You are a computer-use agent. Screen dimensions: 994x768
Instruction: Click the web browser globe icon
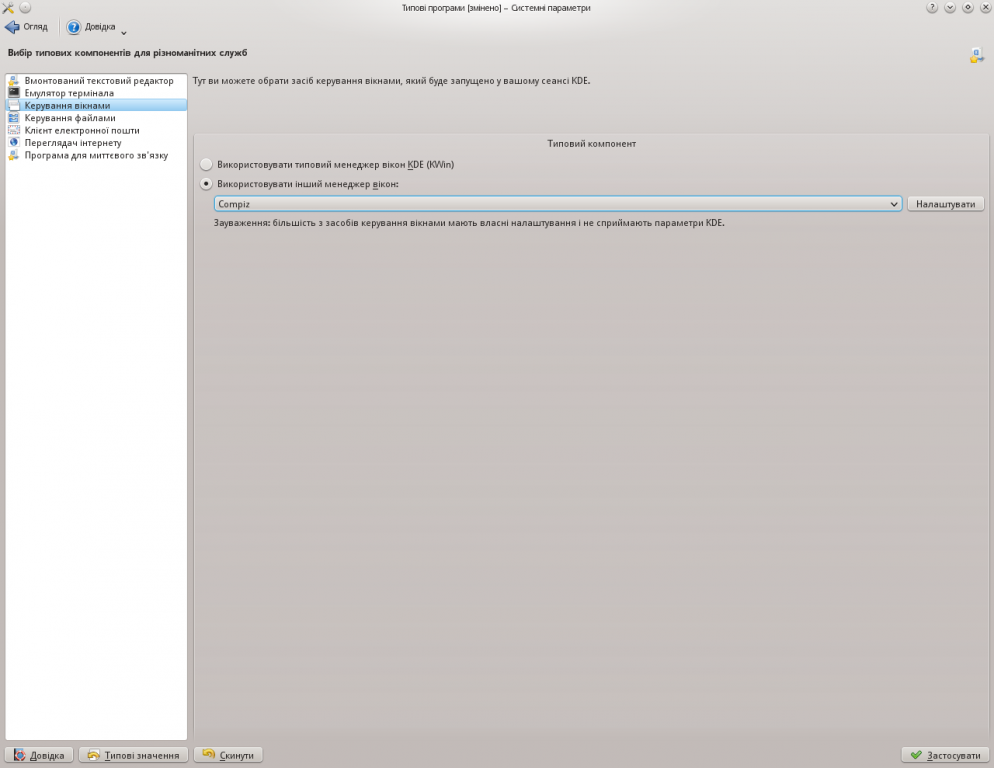pyautogui.click(x=13, y=143)
